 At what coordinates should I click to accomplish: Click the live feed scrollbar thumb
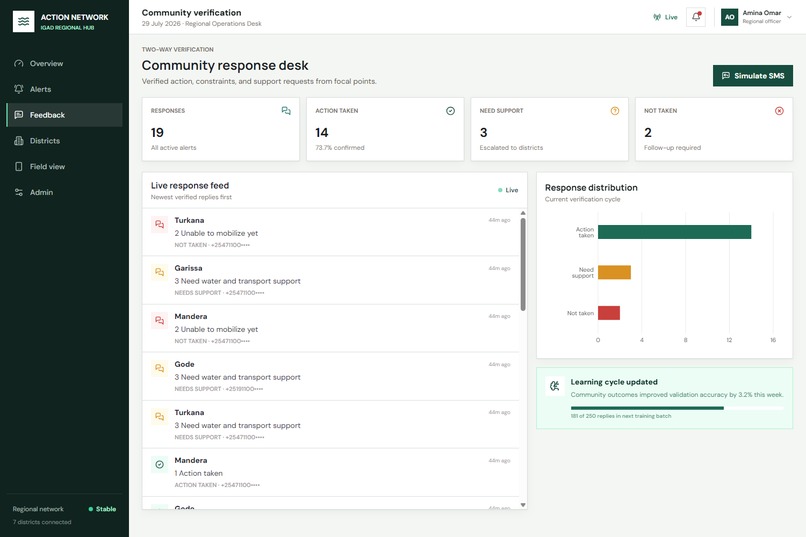click(523, 264)
